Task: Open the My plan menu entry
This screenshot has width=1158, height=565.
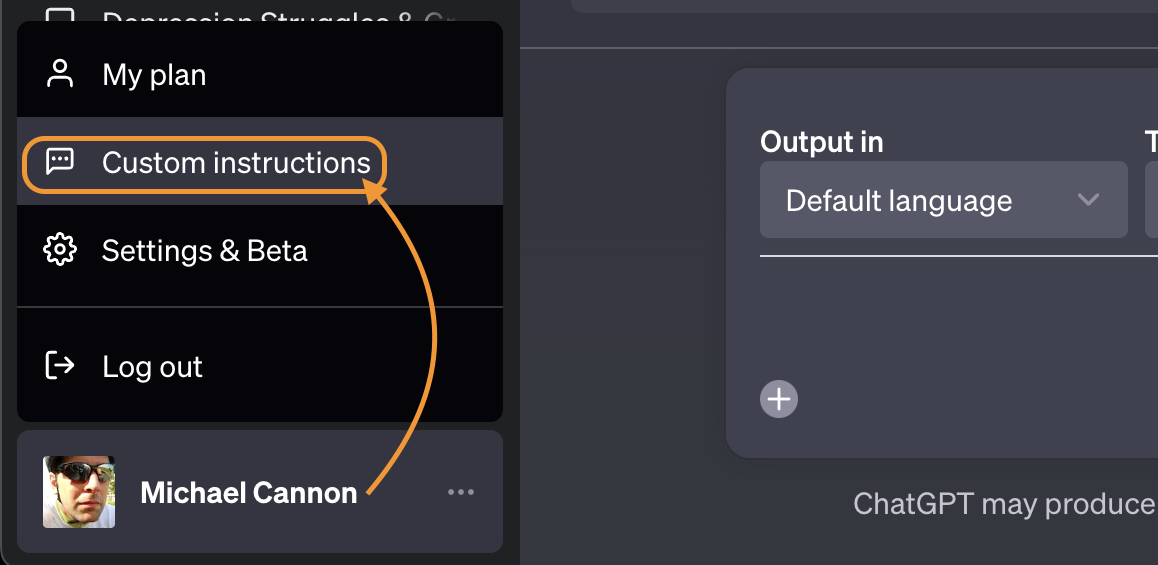Action: tap(154, 75)
